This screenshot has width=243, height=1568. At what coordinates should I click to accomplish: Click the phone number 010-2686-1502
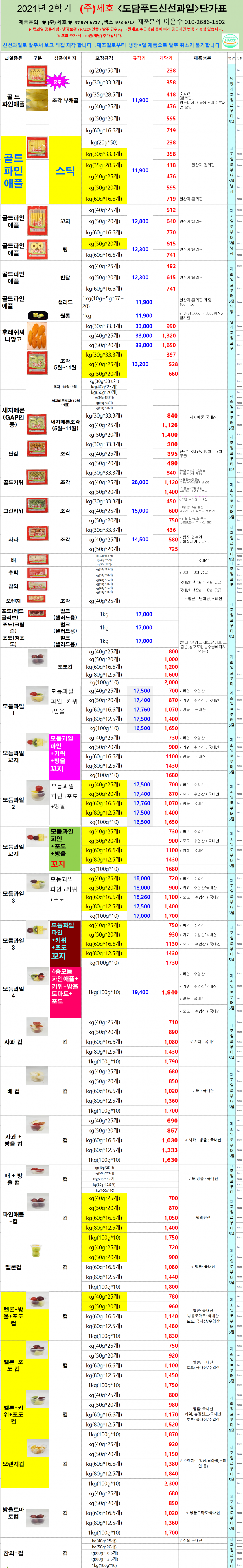[205, 22]
